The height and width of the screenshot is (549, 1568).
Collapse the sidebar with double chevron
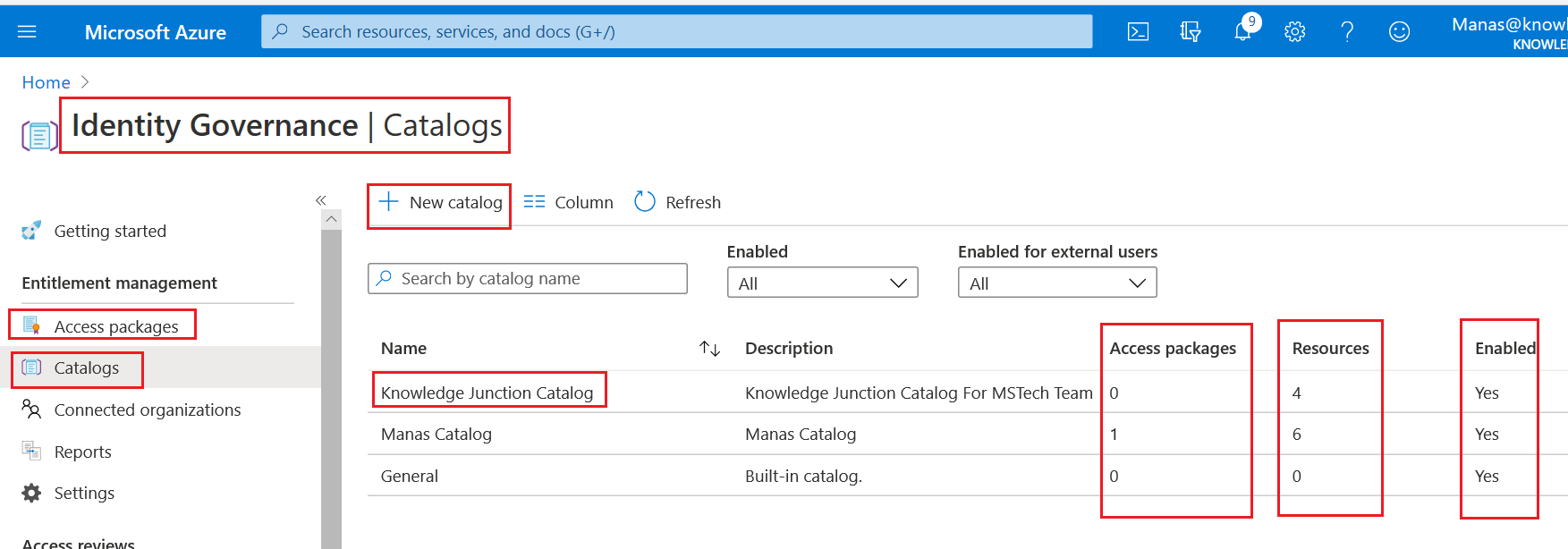[x=320, y=200]
